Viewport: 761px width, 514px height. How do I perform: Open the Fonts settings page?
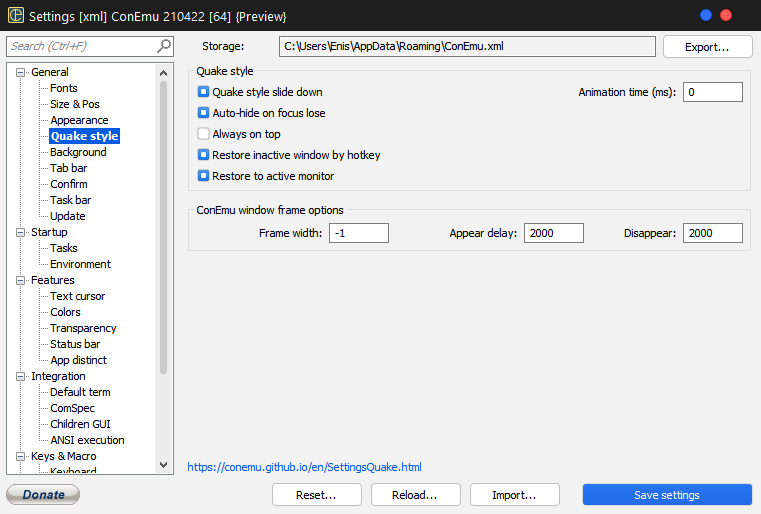coord(64,88)
